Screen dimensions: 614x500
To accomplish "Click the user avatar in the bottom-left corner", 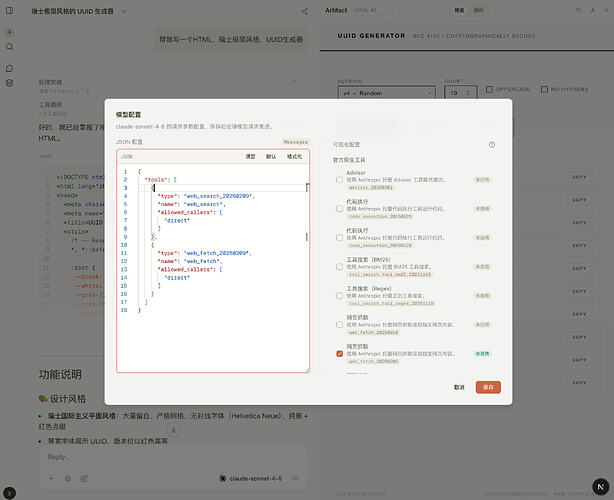I will pos(9,493).
